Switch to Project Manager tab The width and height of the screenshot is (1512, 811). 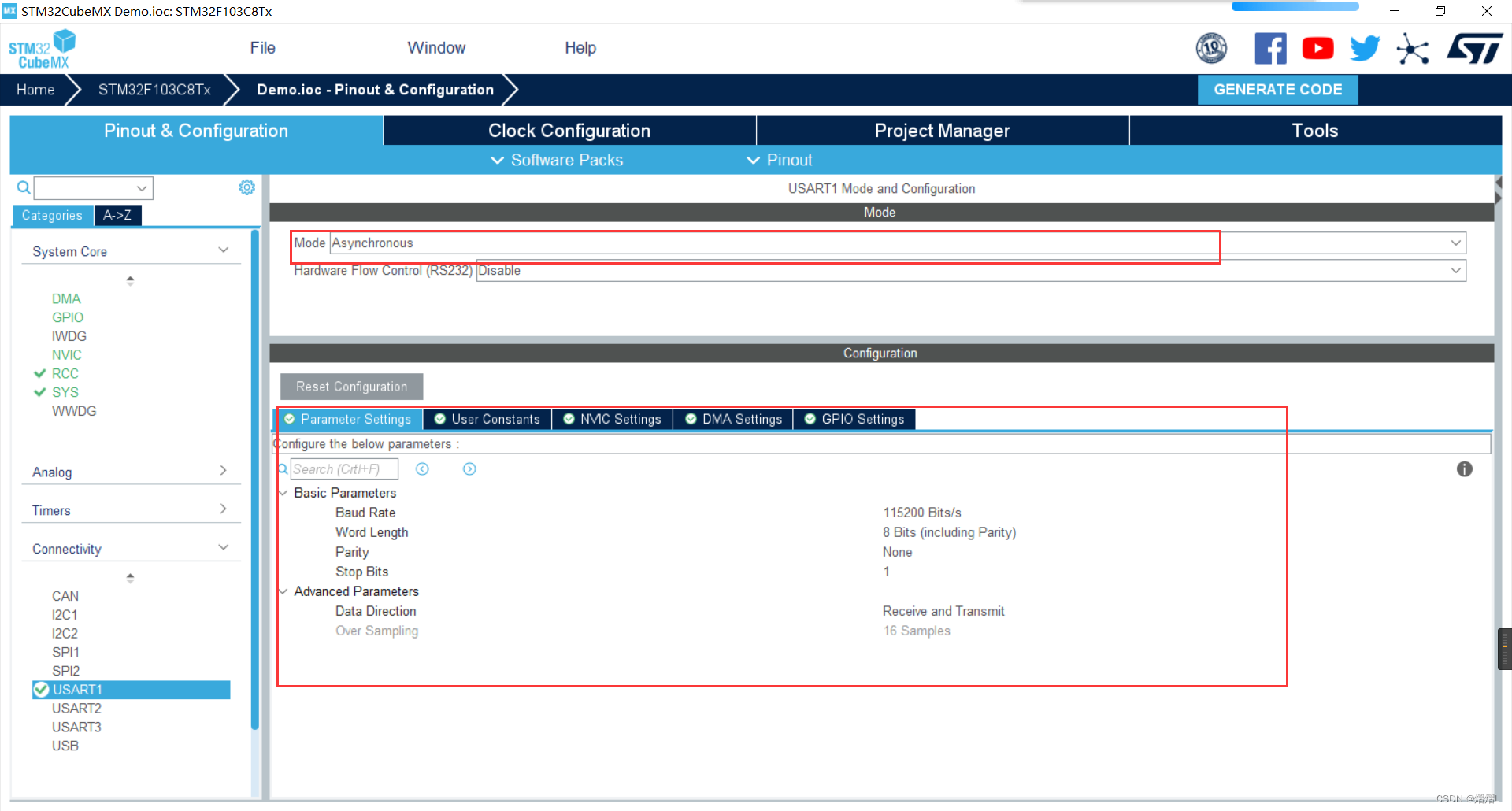[942, 131]
